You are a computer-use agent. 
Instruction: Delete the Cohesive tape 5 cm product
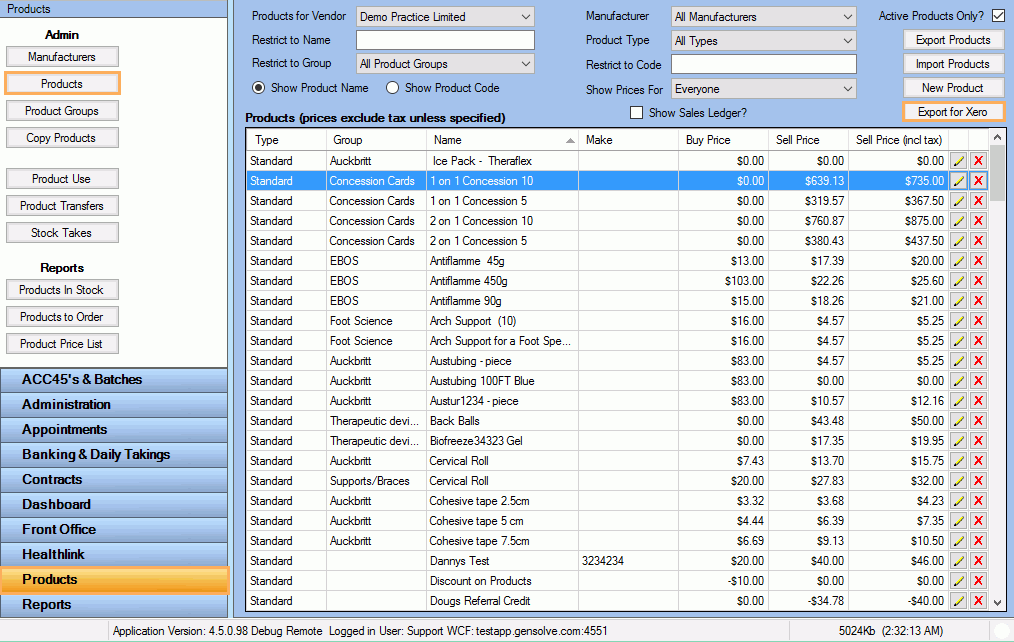(978, 522)
